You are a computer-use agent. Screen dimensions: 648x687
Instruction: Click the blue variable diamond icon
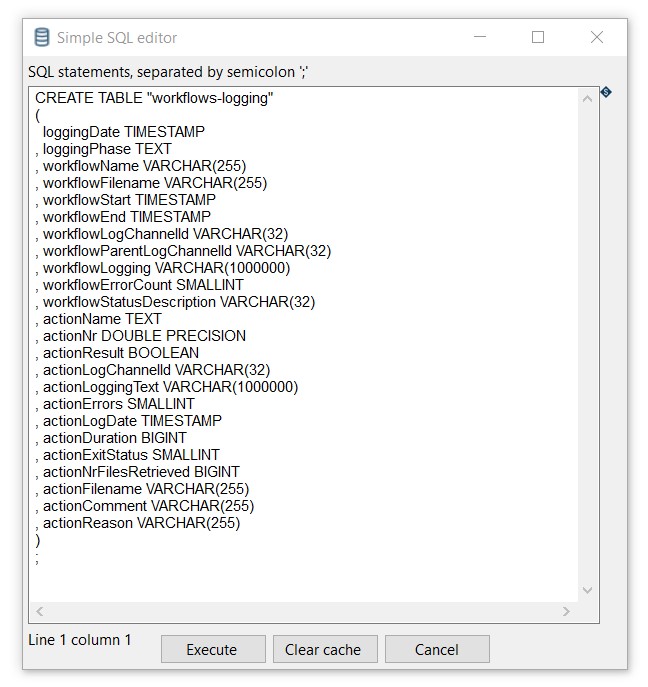(606, 92)
